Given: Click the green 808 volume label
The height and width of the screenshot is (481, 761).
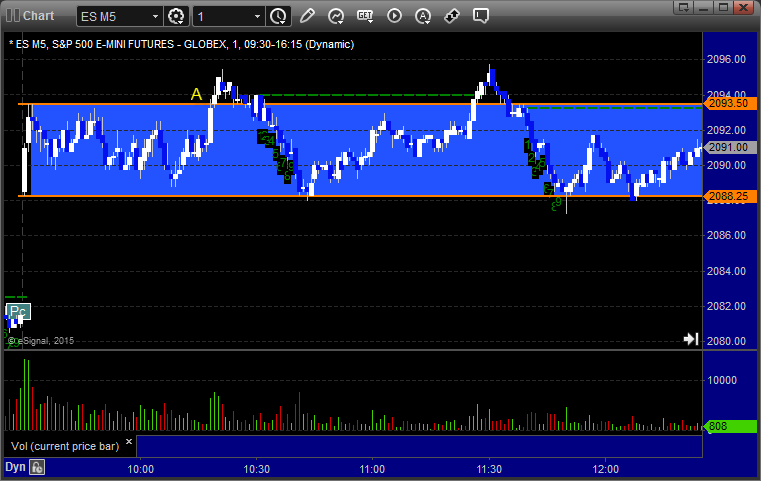Looking at the screenshot, I should 729,426.
